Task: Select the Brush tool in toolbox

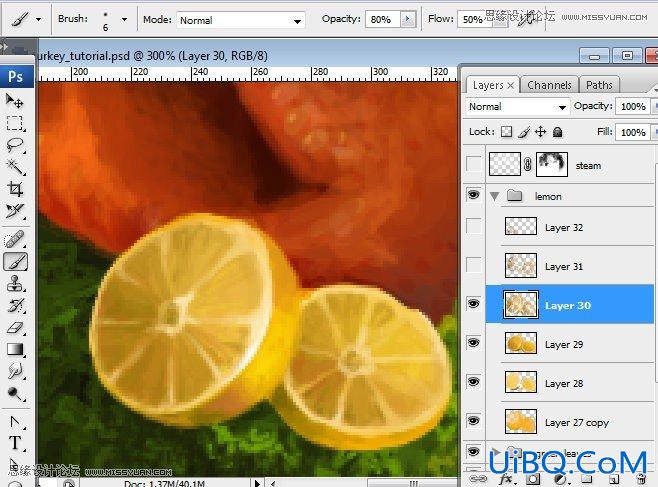Action: click(16, 262)
